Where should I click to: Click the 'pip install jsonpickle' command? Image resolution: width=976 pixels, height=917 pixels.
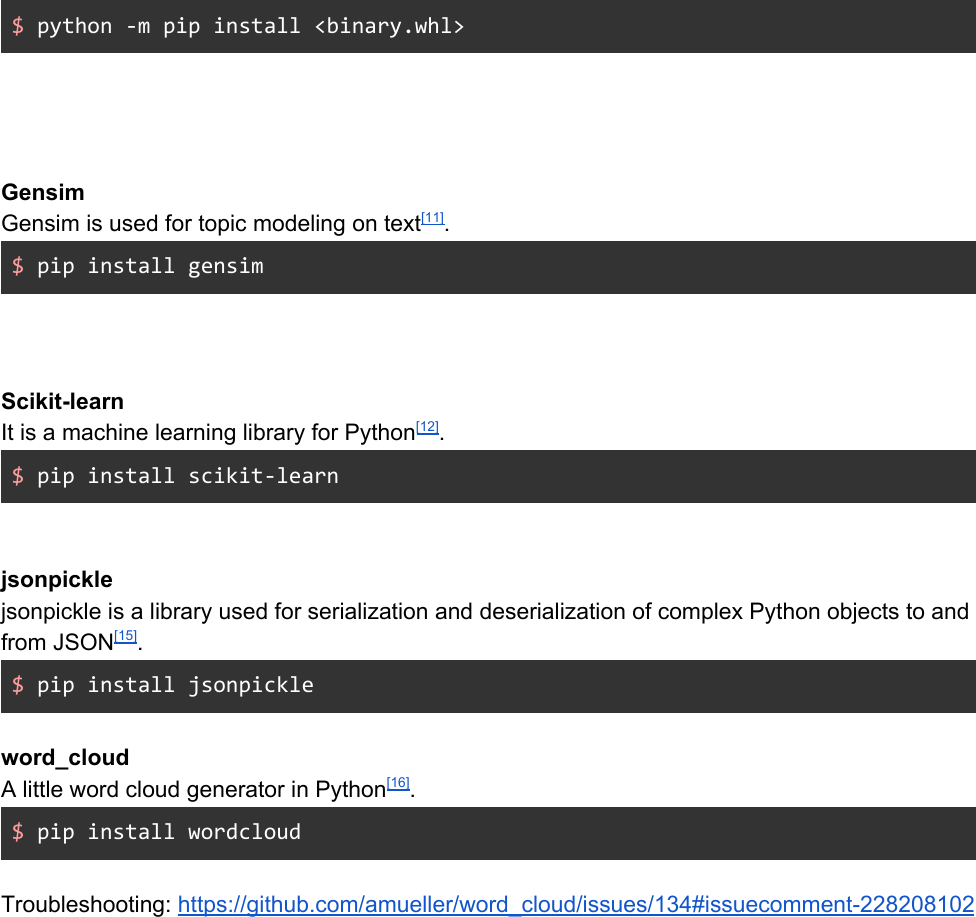click(176, 685)
